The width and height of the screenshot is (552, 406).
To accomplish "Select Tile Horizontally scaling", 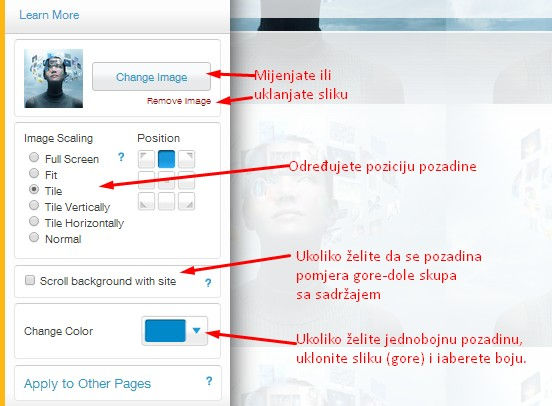I will pos(34,221).
